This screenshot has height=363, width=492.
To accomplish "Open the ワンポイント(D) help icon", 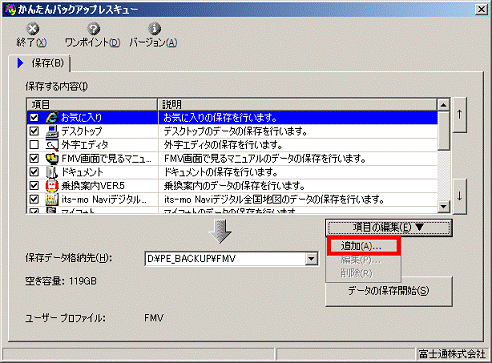I will point(93,29).
